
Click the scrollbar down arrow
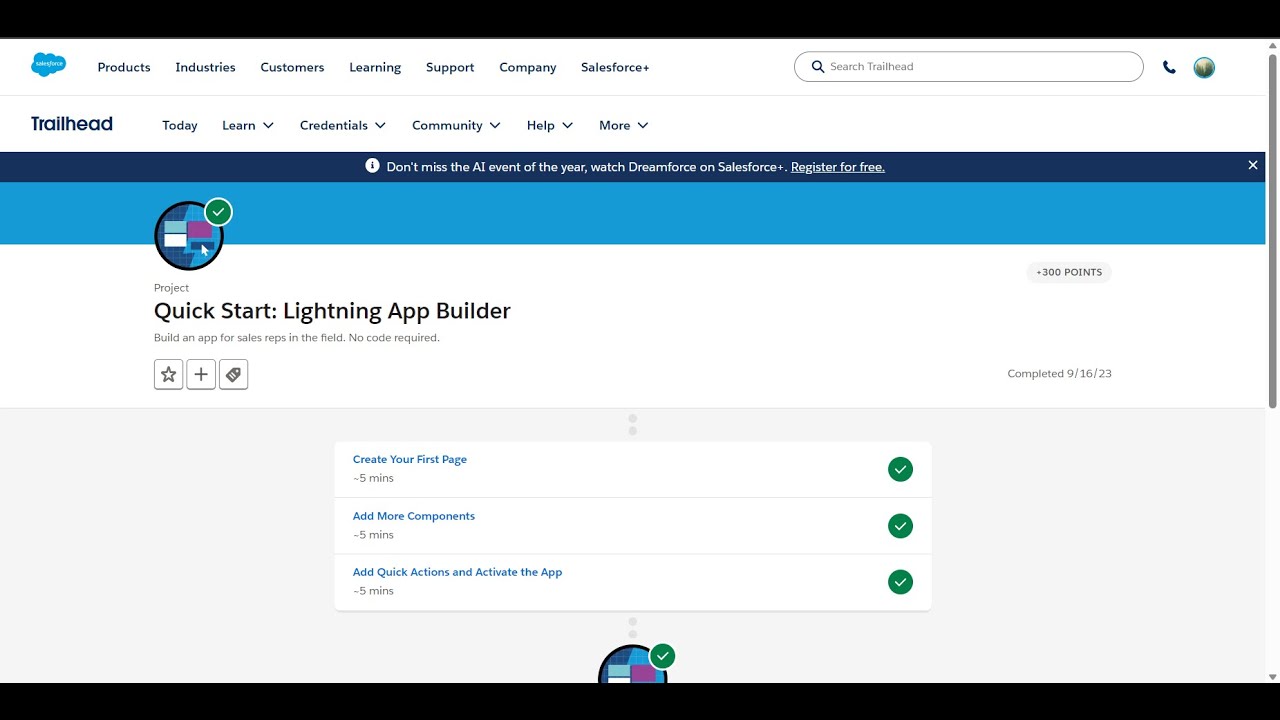1273,676
